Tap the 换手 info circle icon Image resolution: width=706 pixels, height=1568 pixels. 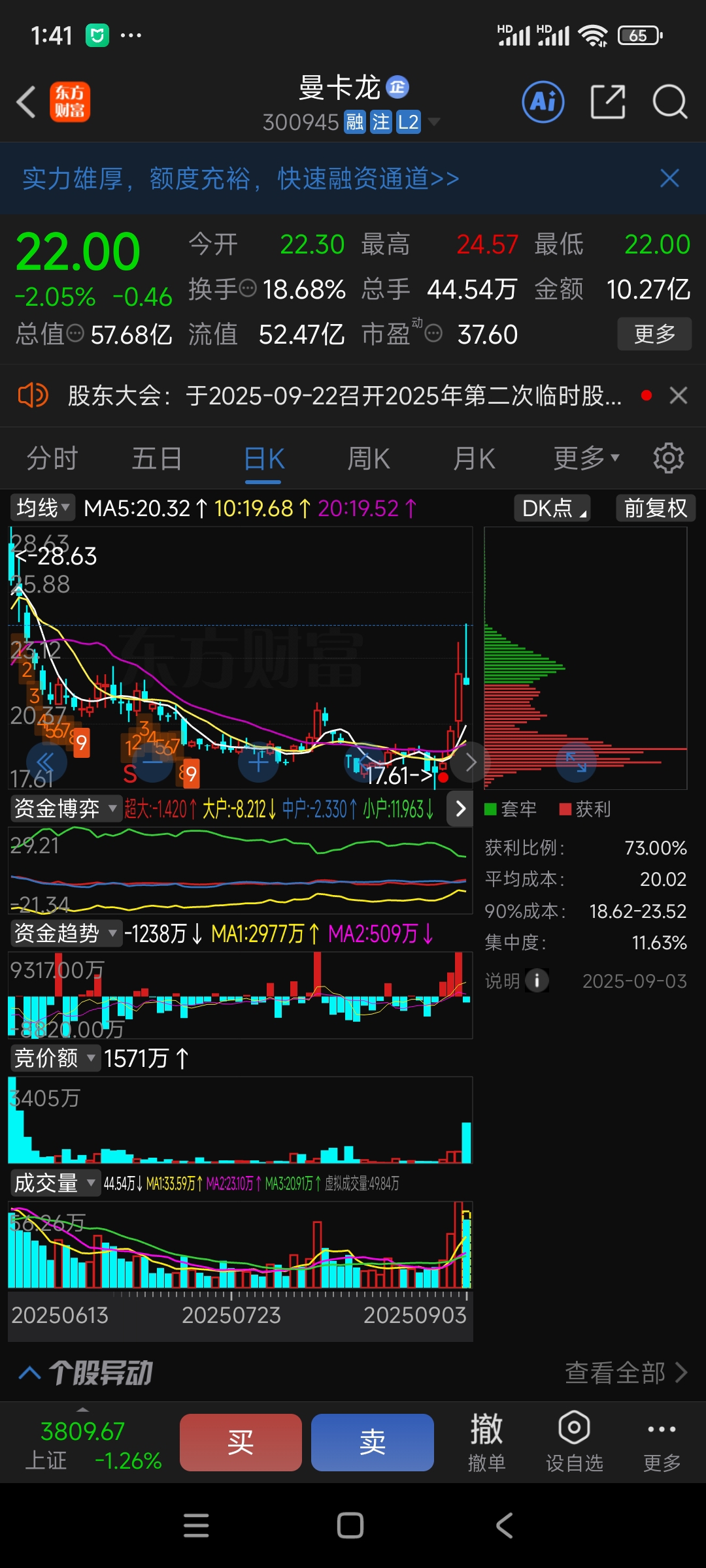(x=248, y=288)
